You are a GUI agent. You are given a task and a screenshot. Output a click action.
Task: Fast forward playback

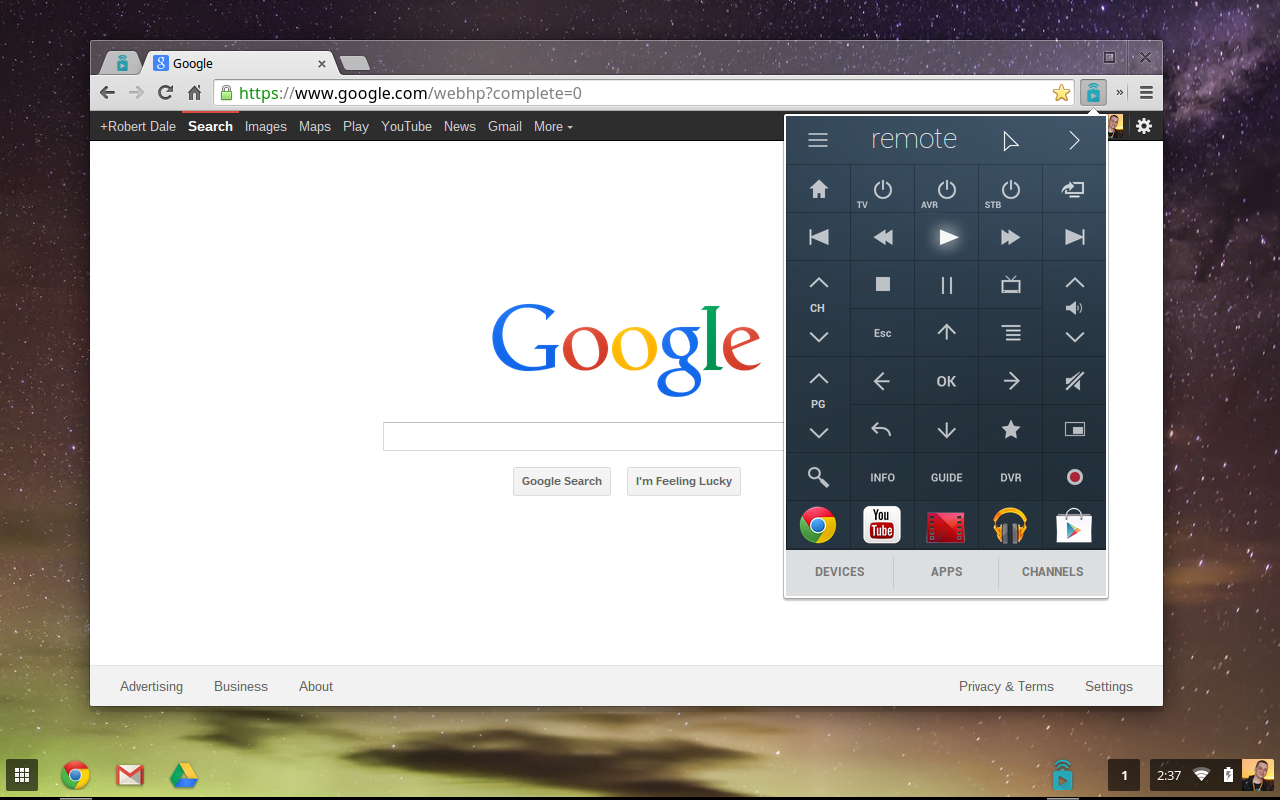coord(1010,237)
